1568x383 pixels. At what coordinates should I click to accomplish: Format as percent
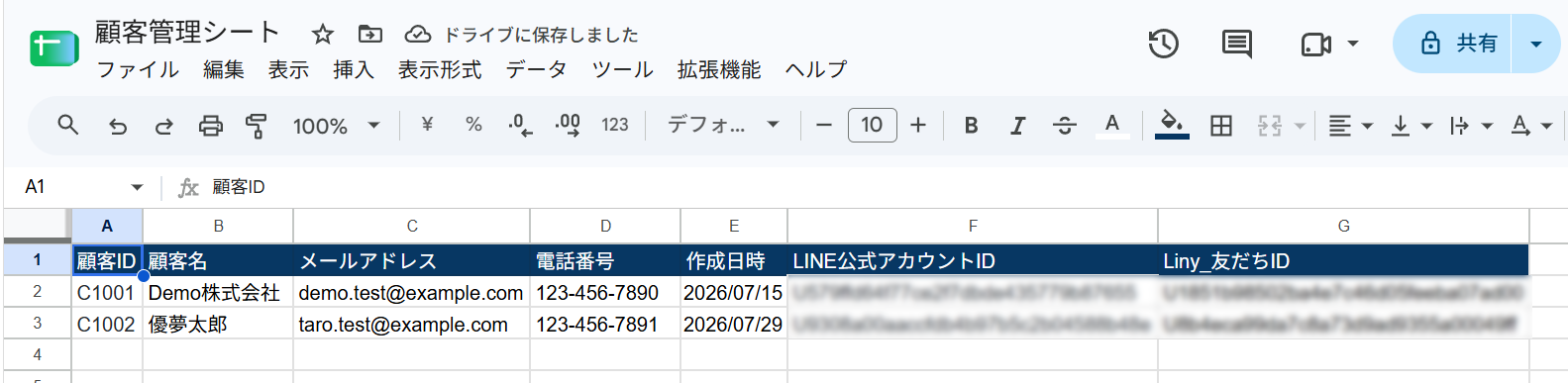coord(473,125)
